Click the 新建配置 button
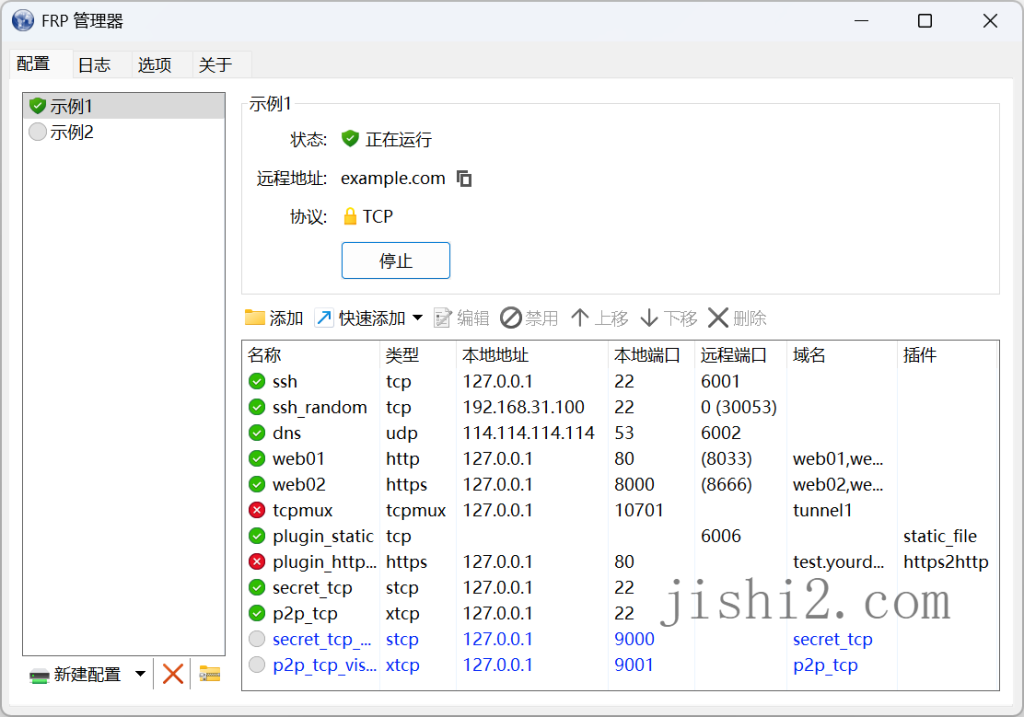 (x=76, y=675)
